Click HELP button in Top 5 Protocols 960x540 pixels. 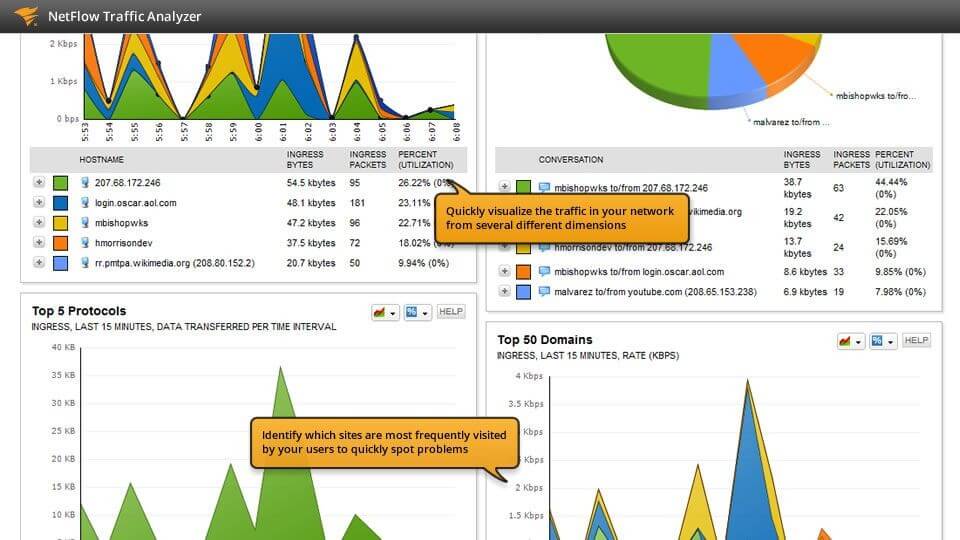tap(451, 312)
